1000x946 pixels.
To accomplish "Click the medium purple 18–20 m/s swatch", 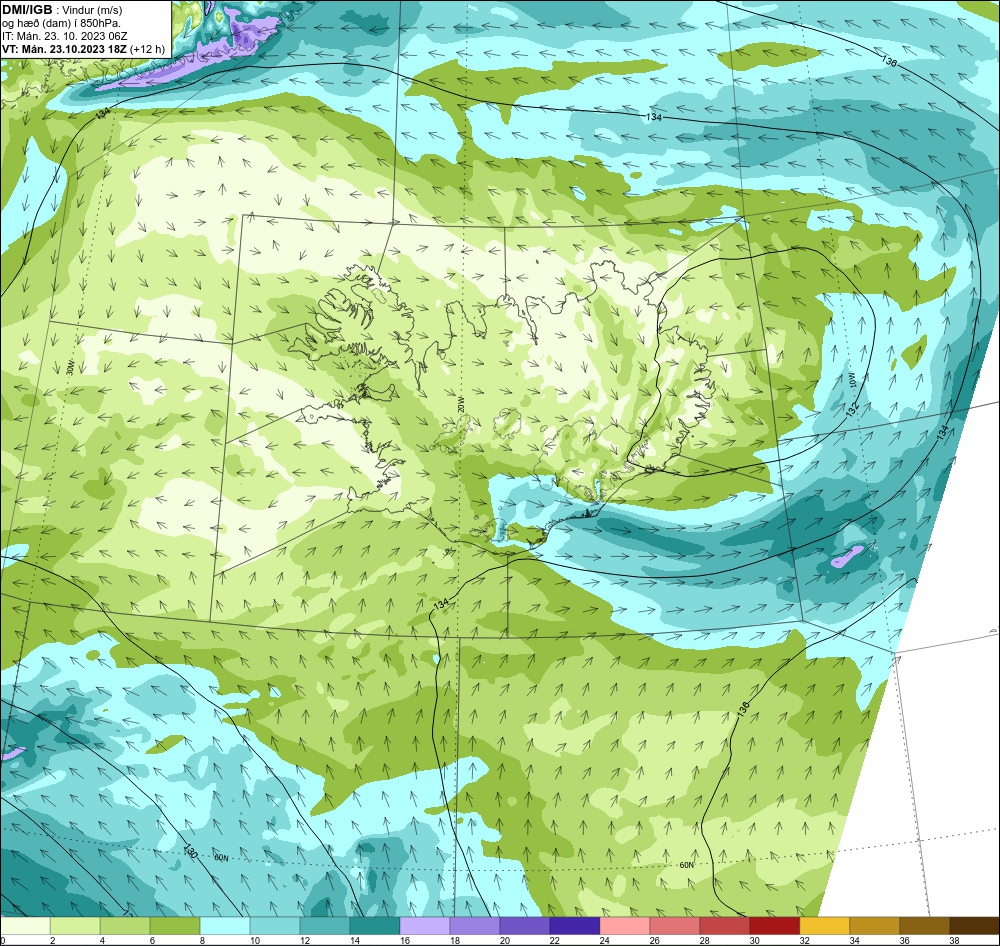I will tap(474, 926).
